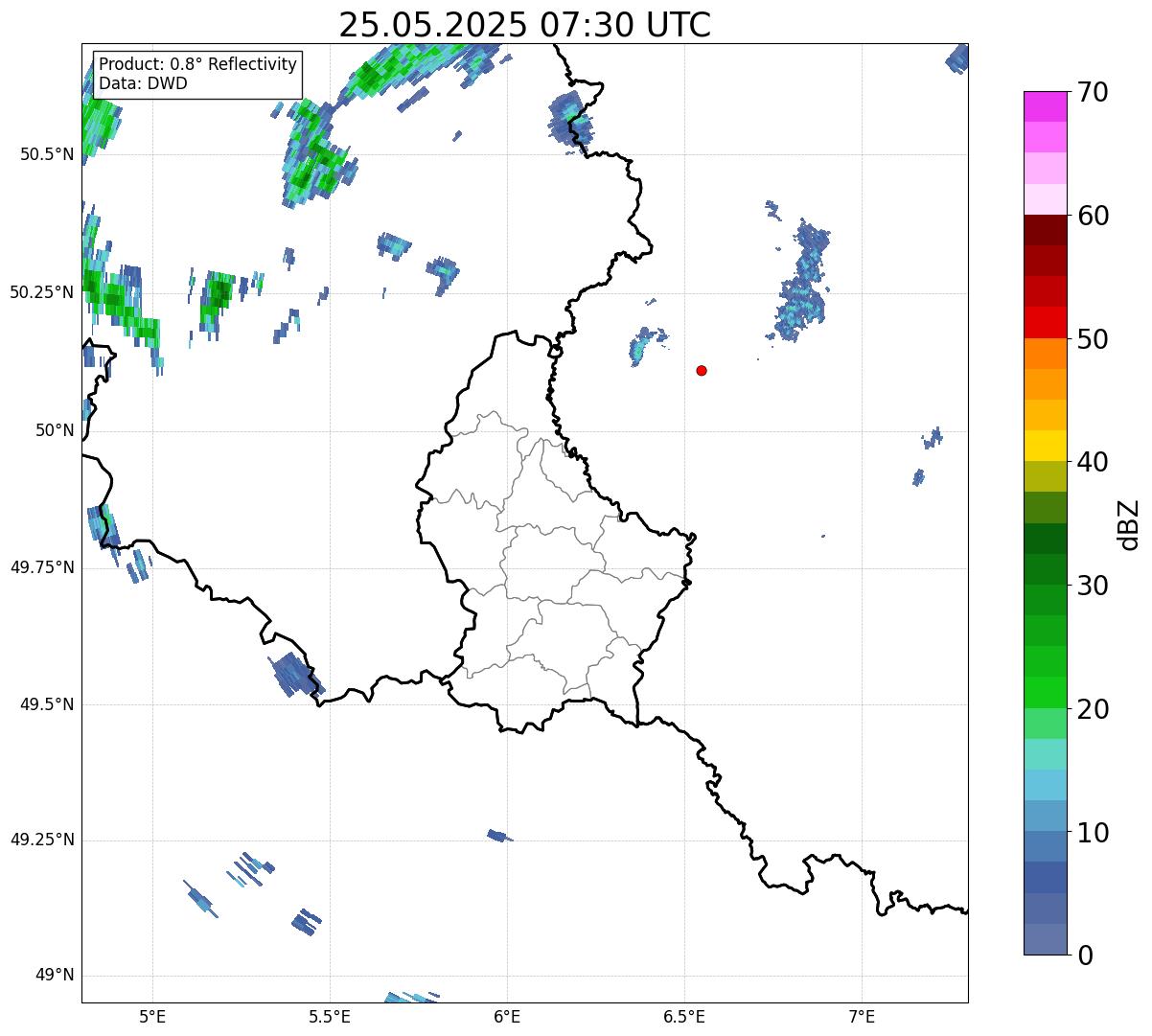Click the 60 colorbar tick label
The image size is (1152, 1036).
(1092, 216)
